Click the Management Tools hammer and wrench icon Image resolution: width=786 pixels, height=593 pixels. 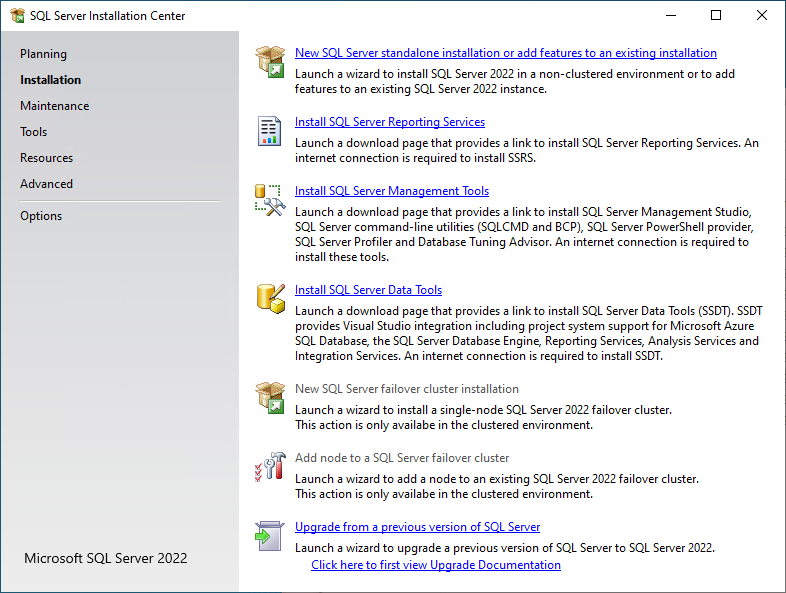[270, 200]
